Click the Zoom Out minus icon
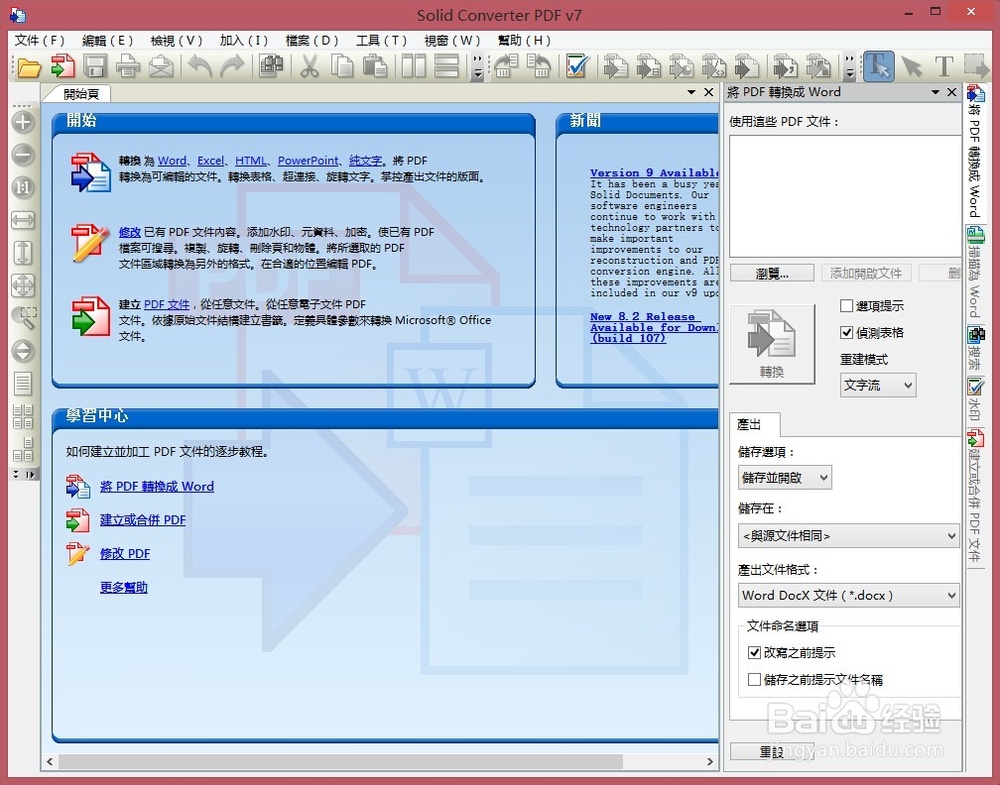Viewport: 1000px width, 785px height. [23, 154]
